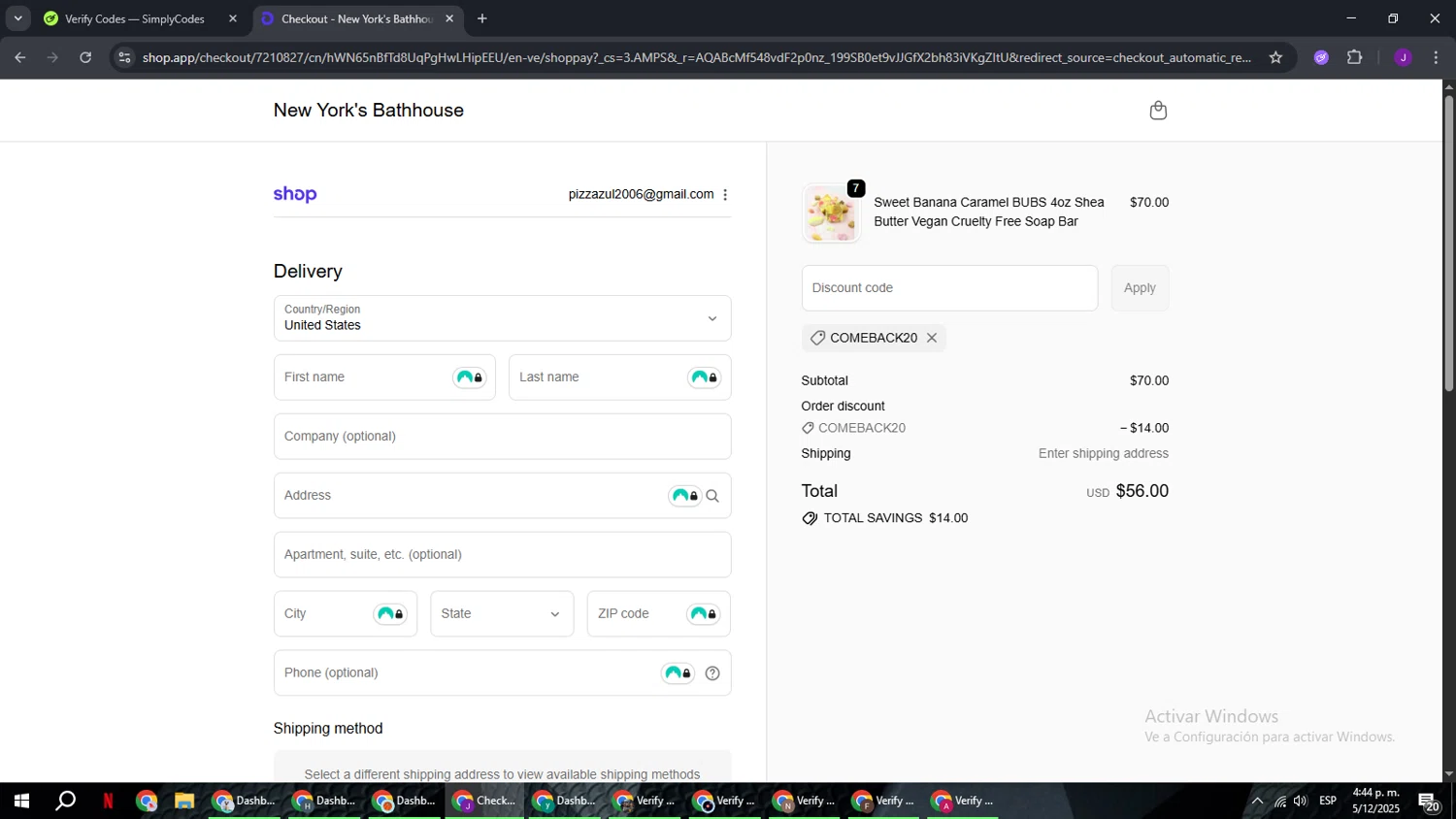Click Apartment, suite, etc. field
Viewport: 1456px width, 819px height.
(x=502, y=555)
